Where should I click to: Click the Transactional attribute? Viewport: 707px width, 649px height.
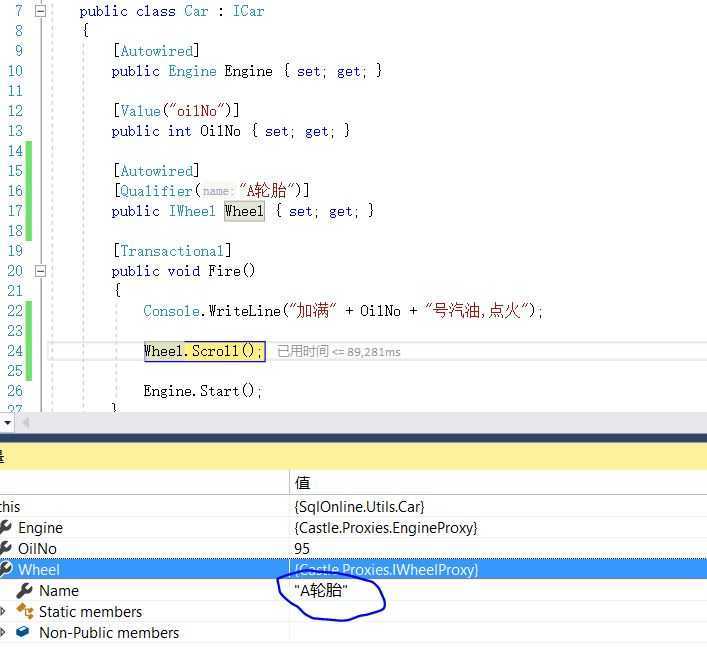(x=172, y=251)
